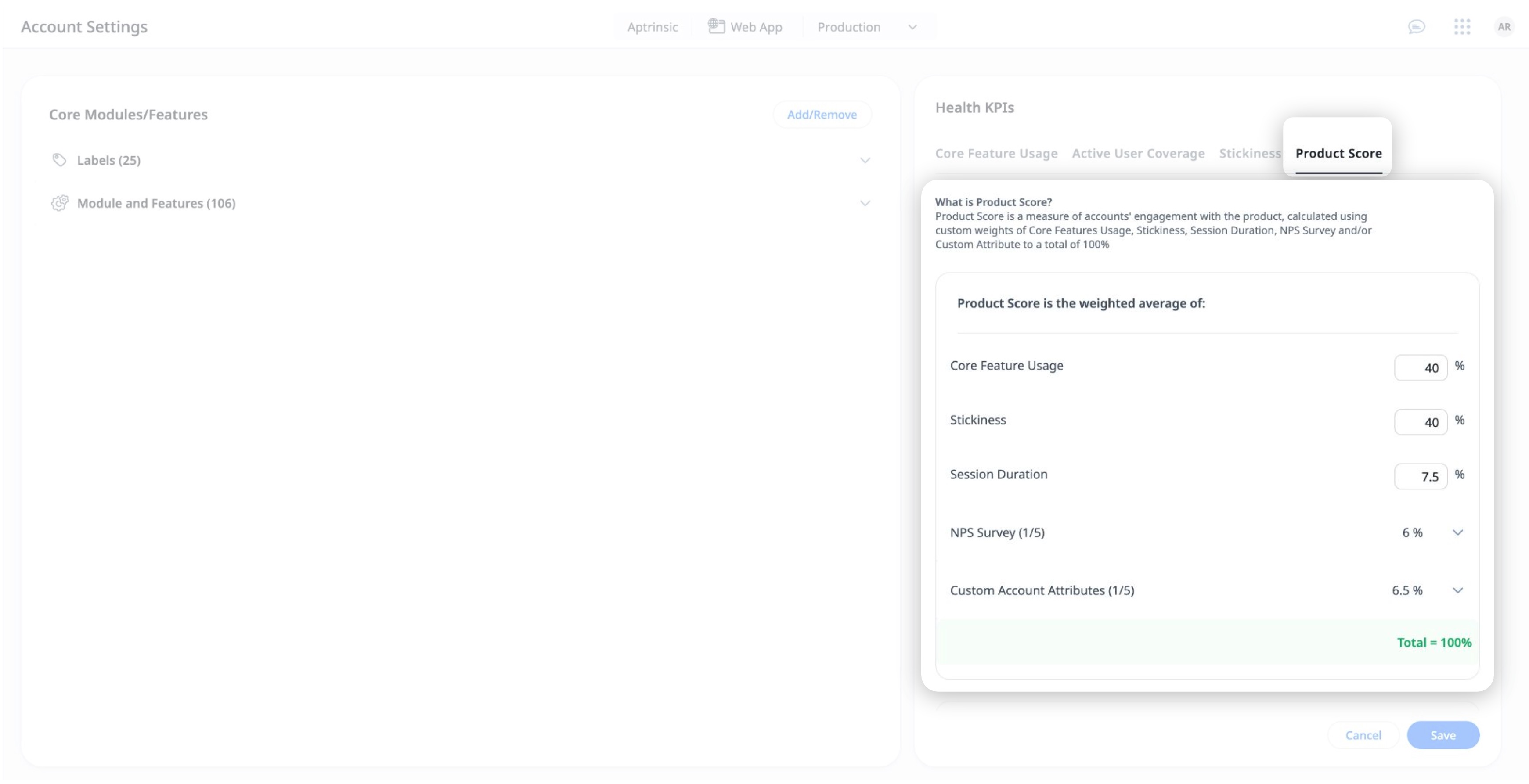Click the Add/Remove button

(822, 114)
